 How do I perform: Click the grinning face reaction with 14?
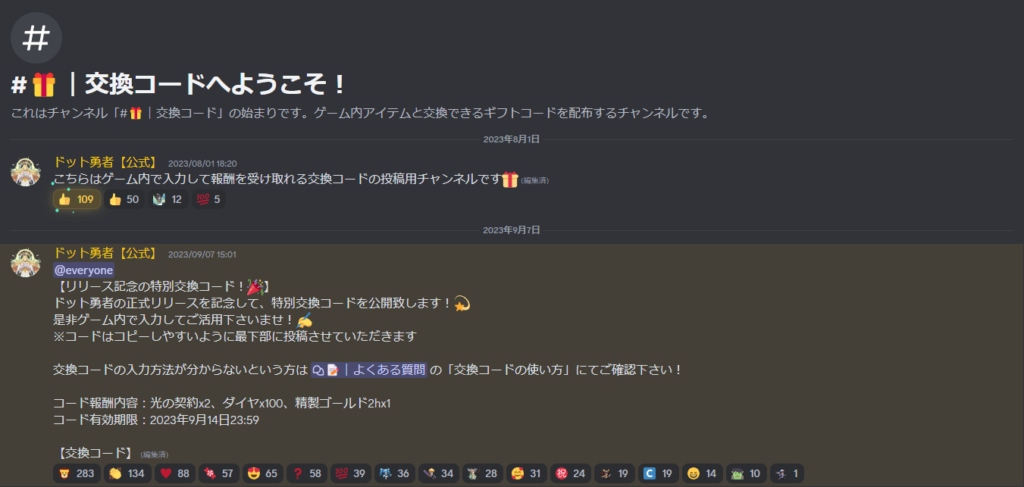click(x=702, y=473)
